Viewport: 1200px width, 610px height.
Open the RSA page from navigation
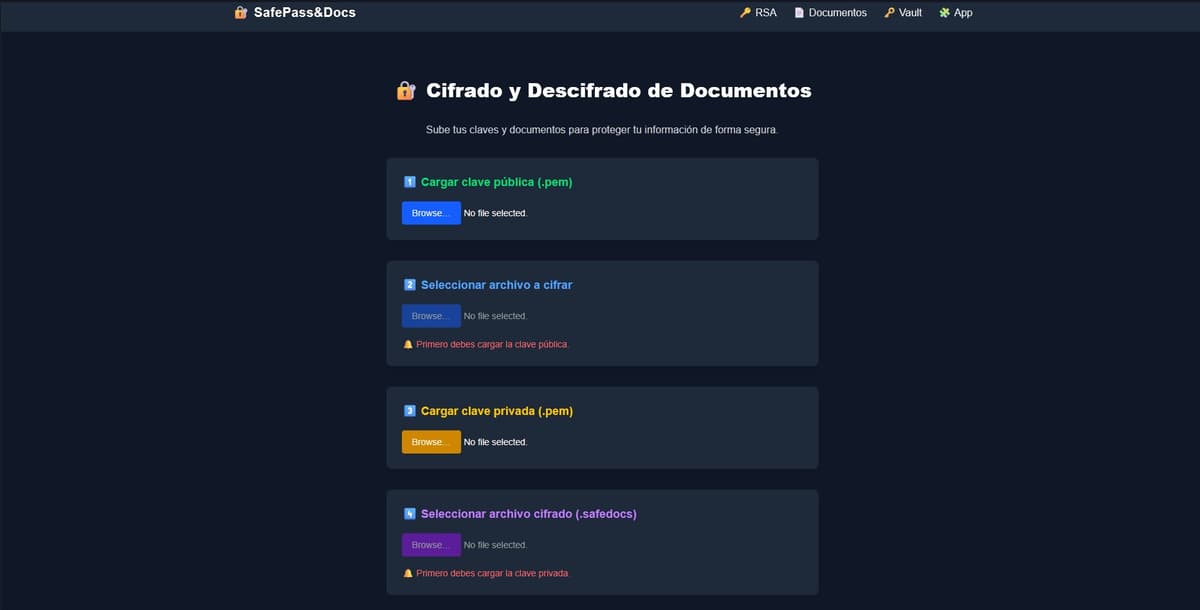[765, 13]
